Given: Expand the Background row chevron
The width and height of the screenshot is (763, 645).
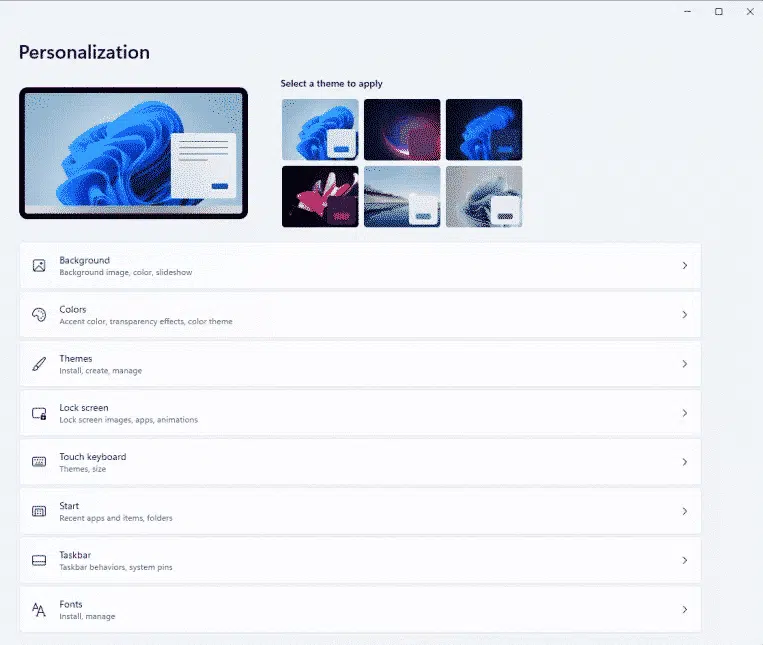Looking at the screenshot, I should click(x=685, y=266).
